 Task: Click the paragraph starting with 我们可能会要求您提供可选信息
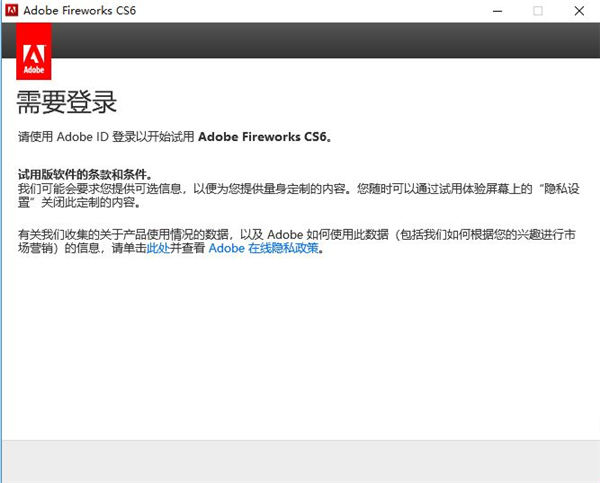(x=298, y=196)
